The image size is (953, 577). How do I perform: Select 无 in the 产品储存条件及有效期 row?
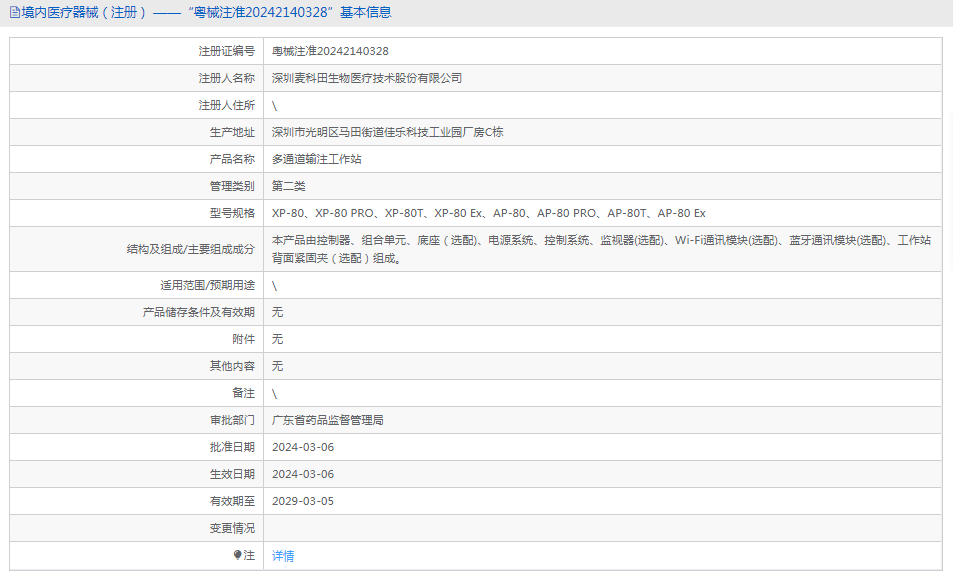click(277, 312)
